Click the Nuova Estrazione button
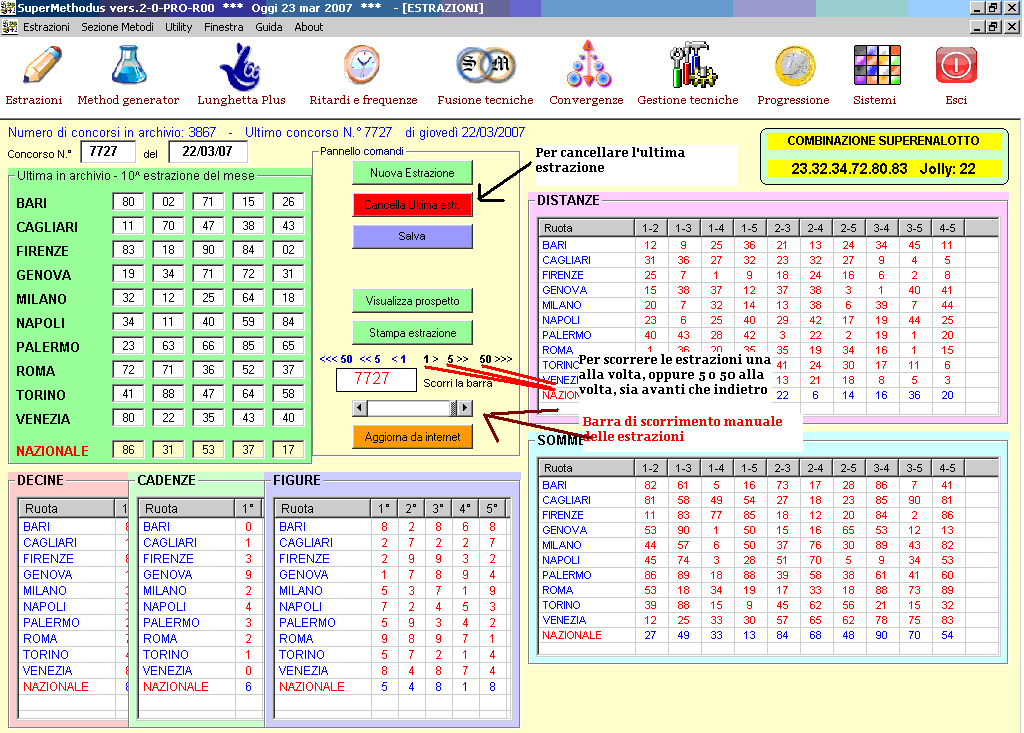 (412, 173)
